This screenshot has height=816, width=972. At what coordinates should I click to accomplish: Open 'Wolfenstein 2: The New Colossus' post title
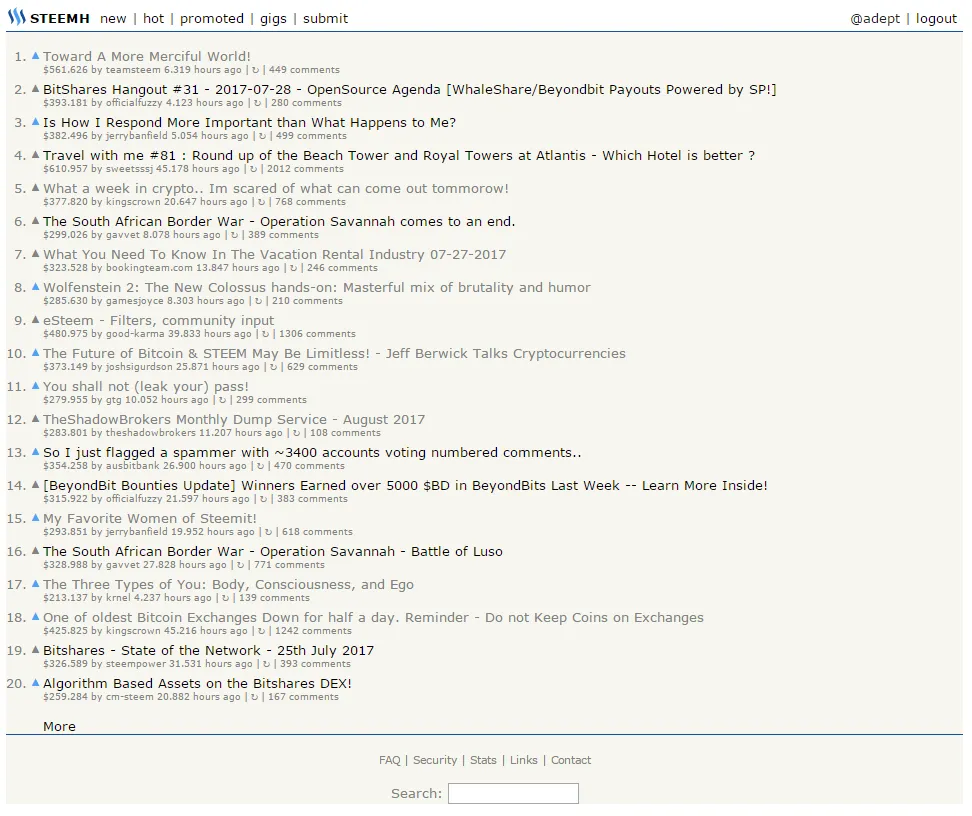click(x=317, y=287)
